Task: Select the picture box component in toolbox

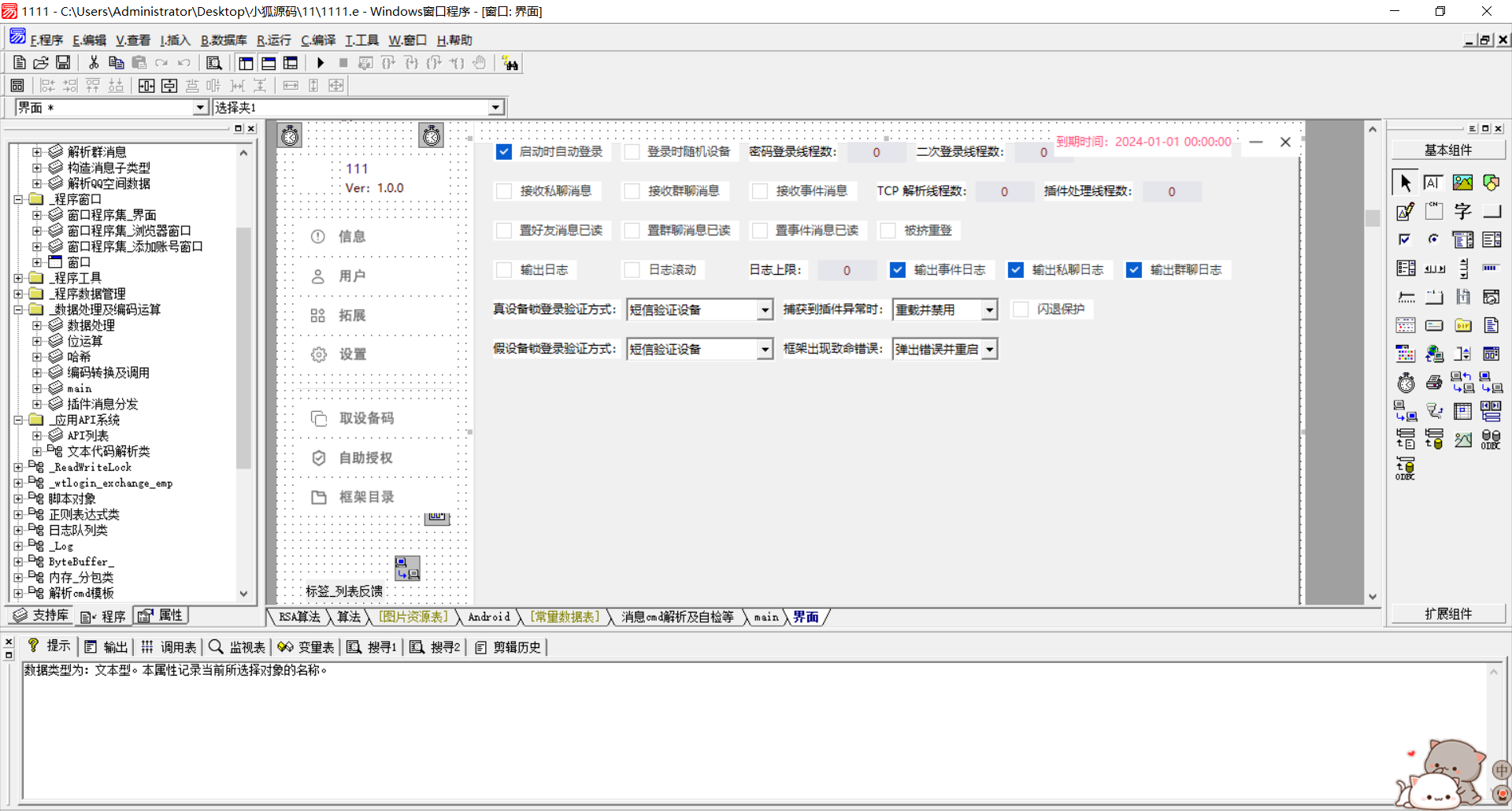Action: [x=1462, y=183]
